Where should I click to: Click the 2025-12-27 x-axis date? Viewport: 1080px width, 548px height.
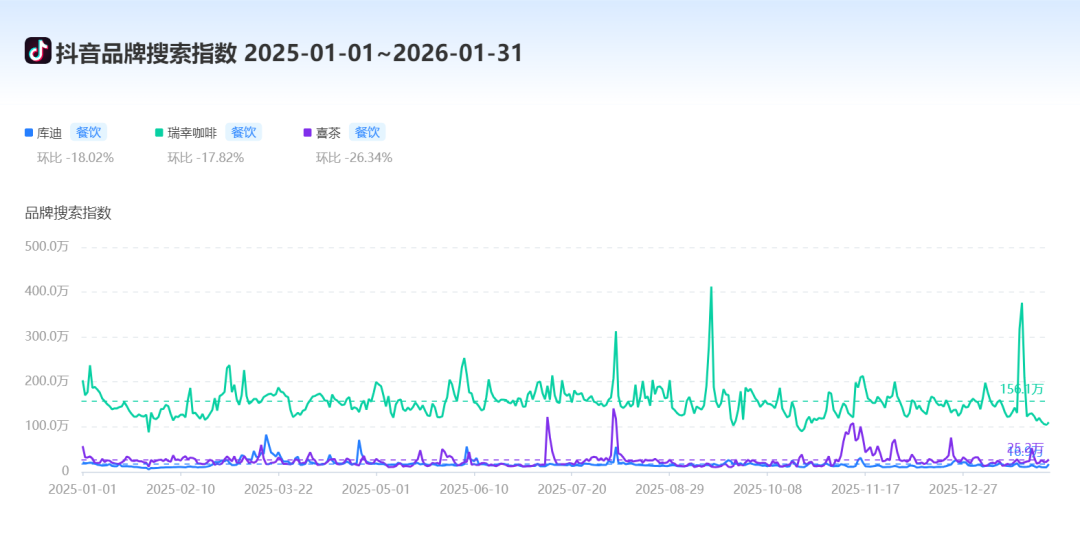coord(963,489)
